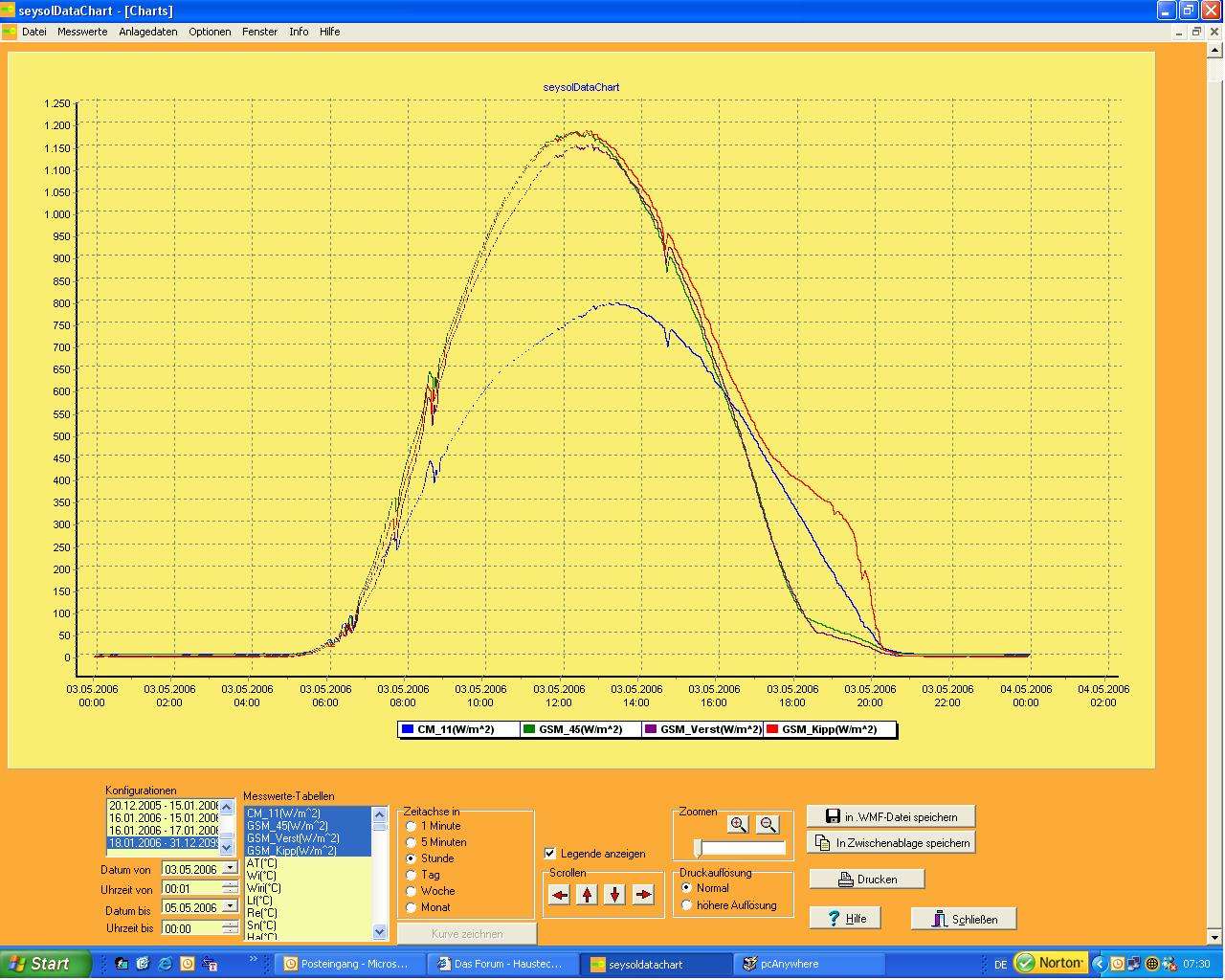Screen dimensions: 1225x980
Task: Click the Drucken button
Action: [866, 879]
